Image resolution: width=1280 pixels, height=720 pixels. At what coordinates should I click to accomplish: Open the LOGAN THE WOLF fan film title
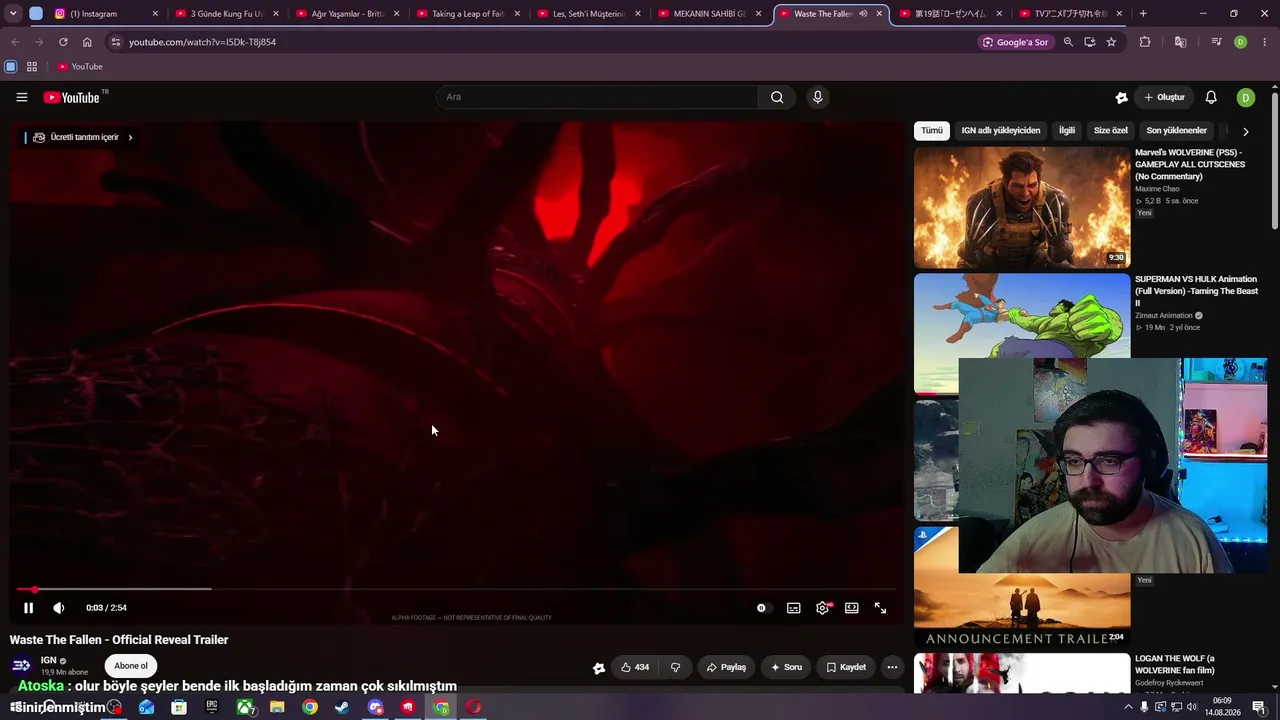1175,665
